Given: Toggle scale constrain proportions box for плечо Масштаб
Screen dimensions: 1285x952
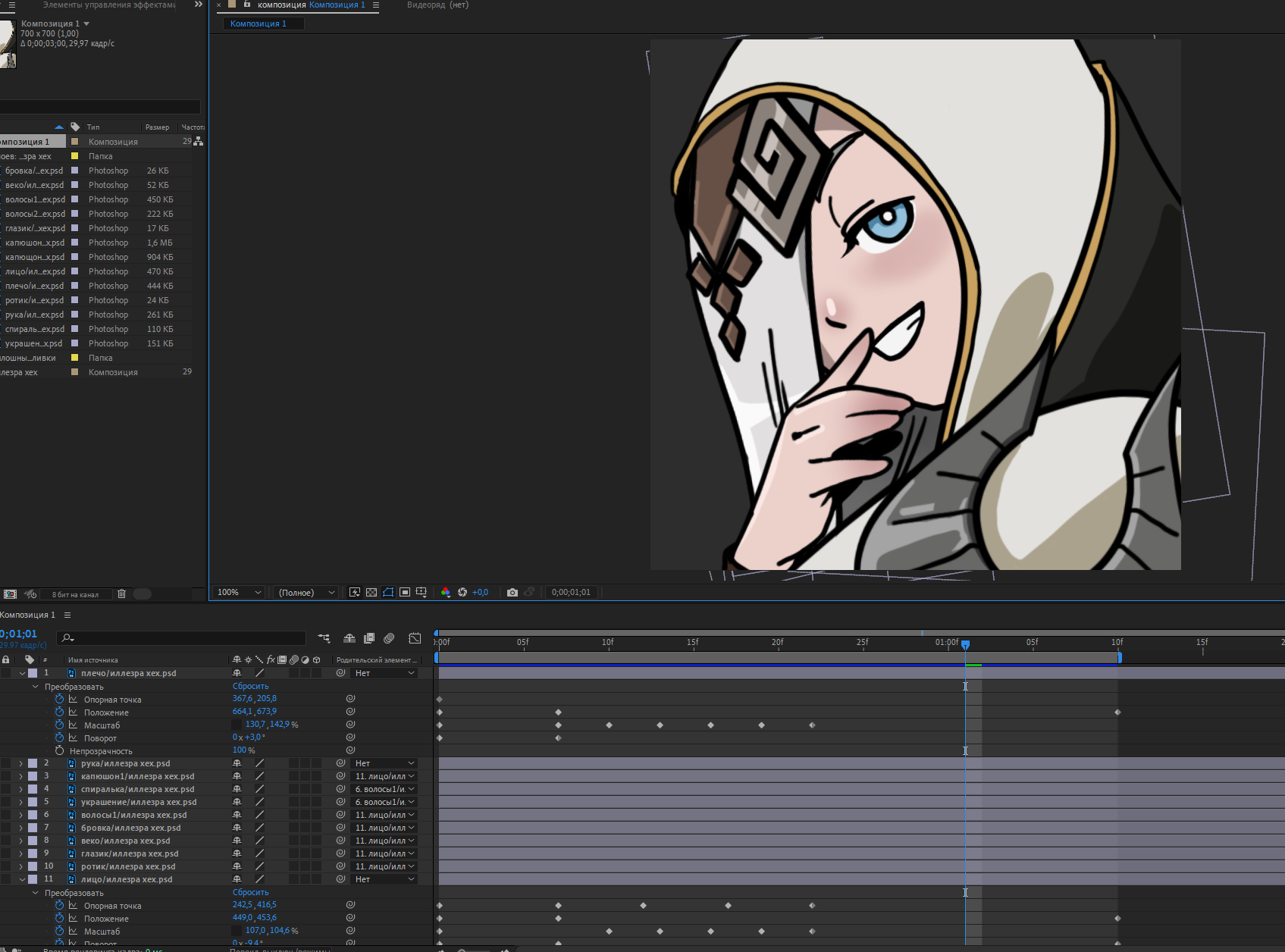Looking at the screenshot, I should pos(237,725).
